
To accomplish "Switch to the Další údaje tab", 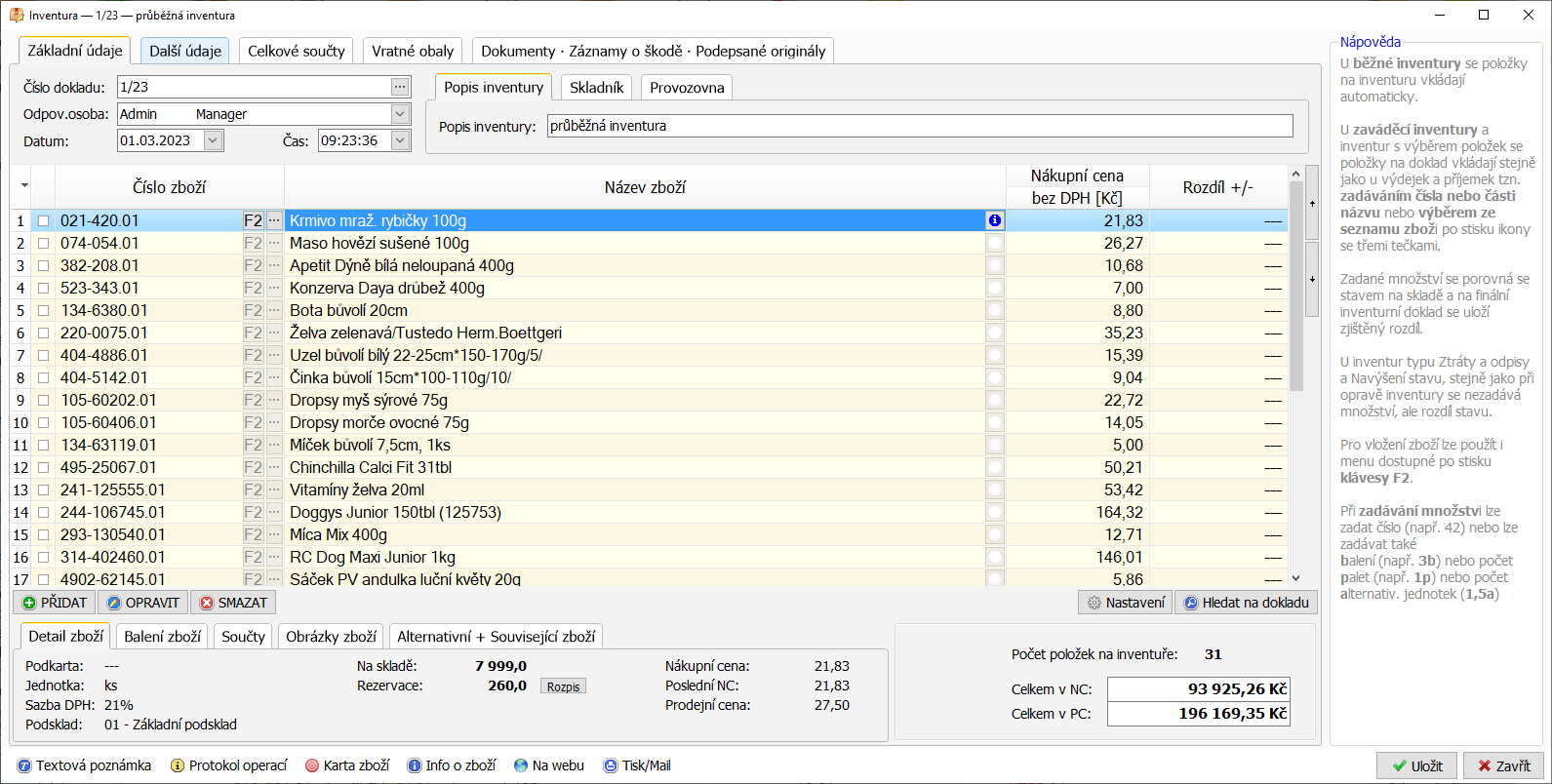I will (185, 51).
